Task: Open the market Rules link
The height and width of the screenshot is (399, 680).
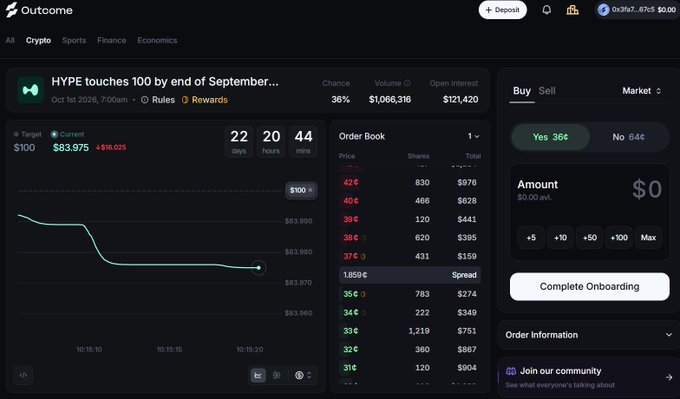Action: (158, 100)
